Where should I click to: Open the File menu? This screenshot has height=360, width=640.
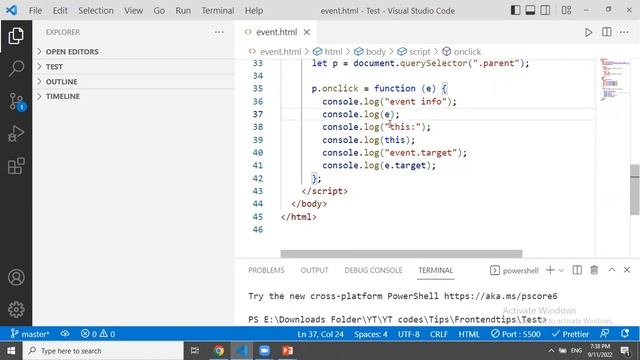pos(35,11)
